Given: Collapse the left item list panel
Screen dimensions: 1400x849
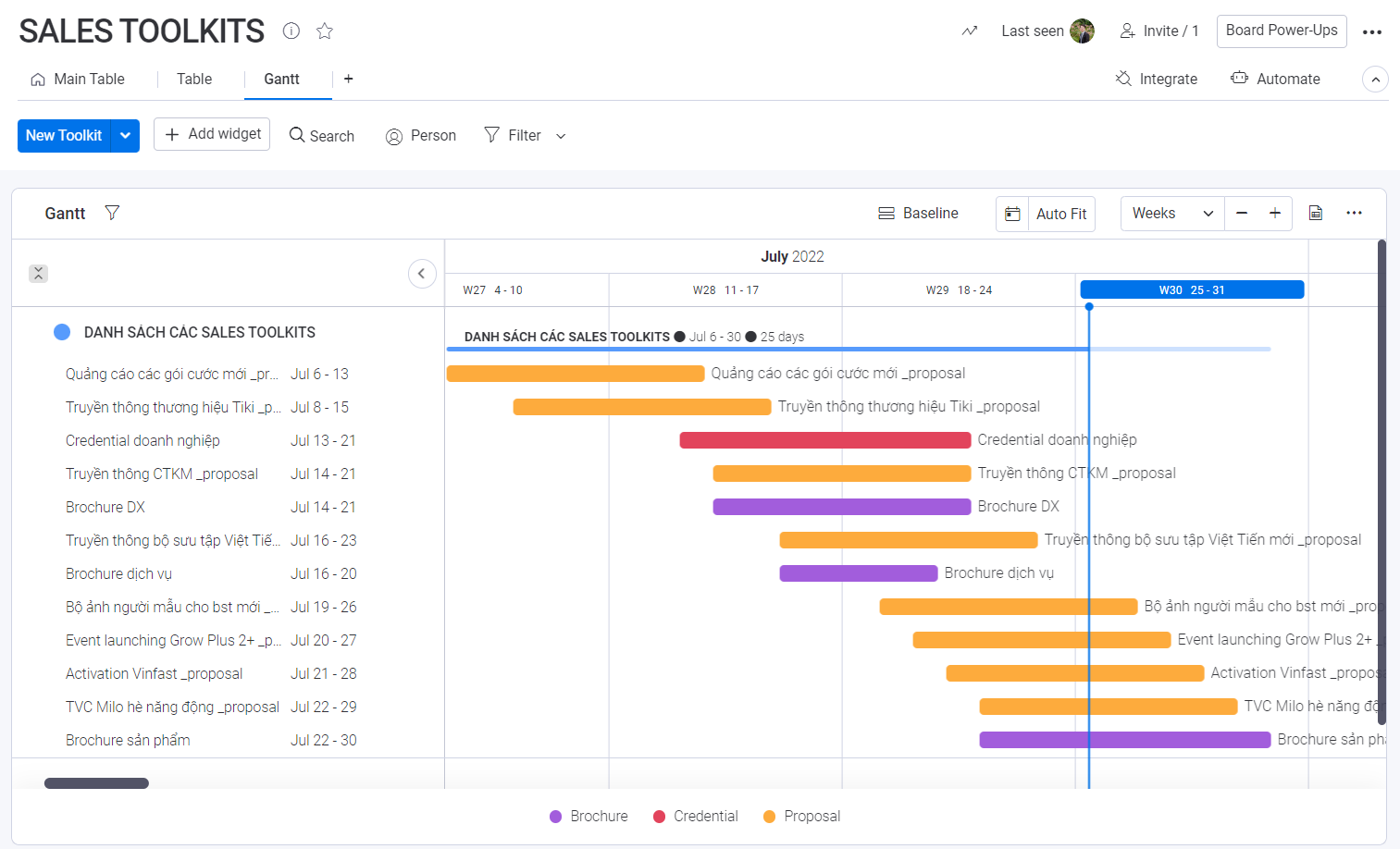Looking at the screenshot, I should [422, 274].
